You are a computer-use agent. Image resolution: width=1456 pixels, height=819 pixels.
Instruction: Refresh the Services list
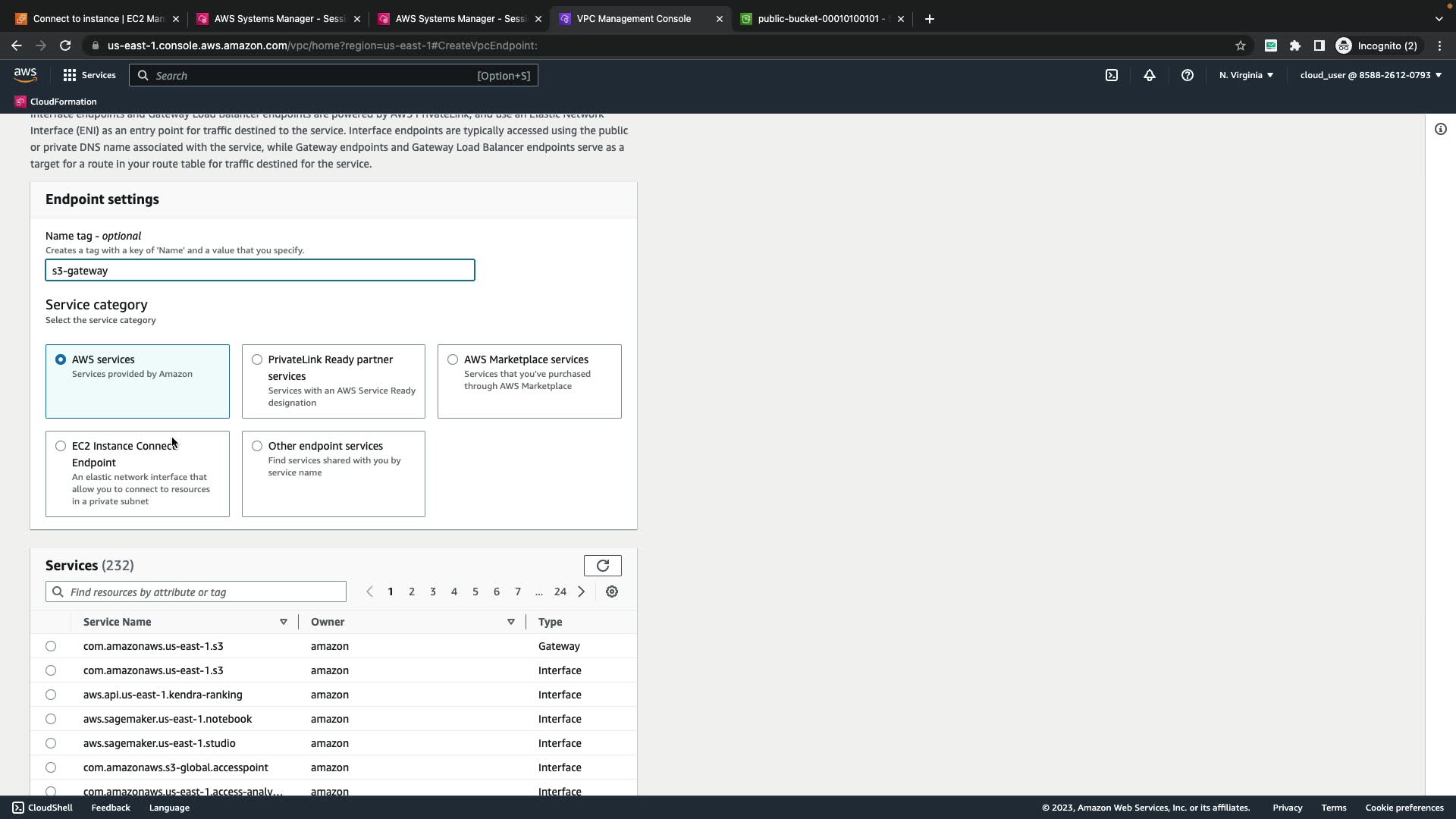pyautogui.click(x=602, y=566)
